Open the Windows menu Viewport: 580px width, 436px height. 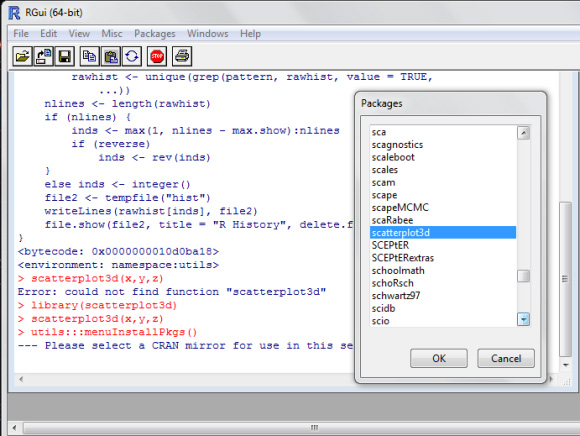pos(208,34)
